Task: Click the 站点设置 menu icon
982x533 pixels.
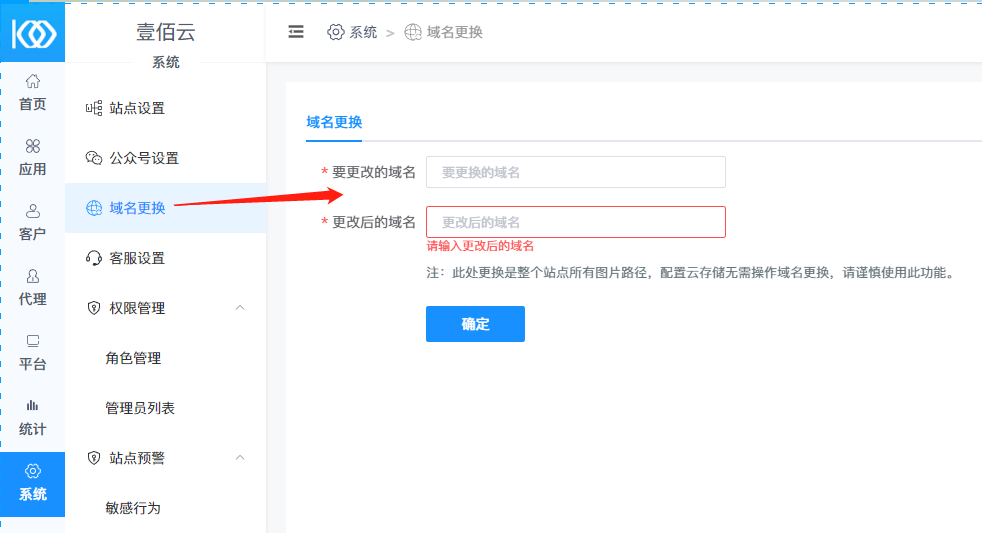Action: 94,108
